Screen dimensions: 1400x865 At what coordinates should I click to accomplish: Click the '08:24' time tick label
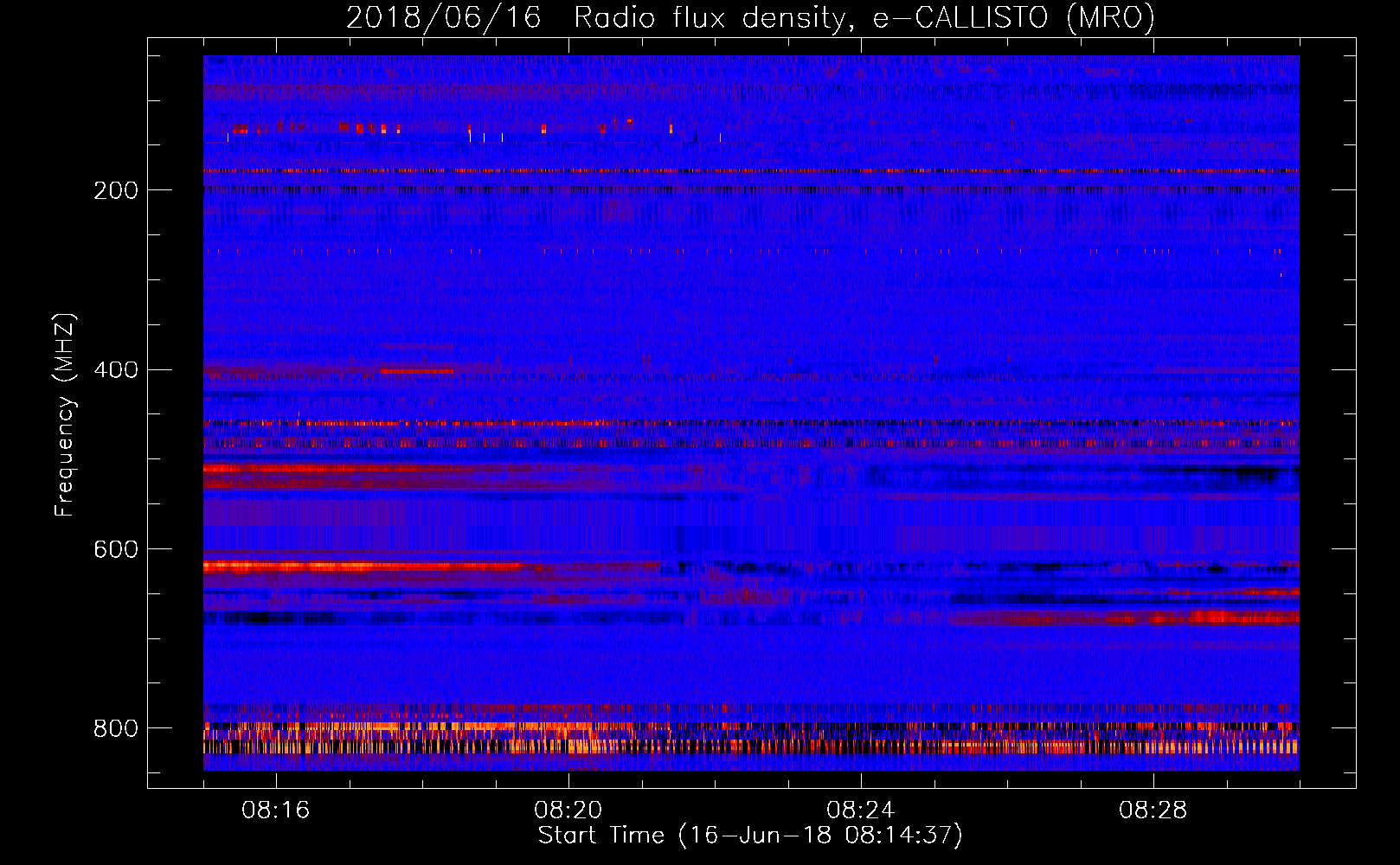coord(861,811)
